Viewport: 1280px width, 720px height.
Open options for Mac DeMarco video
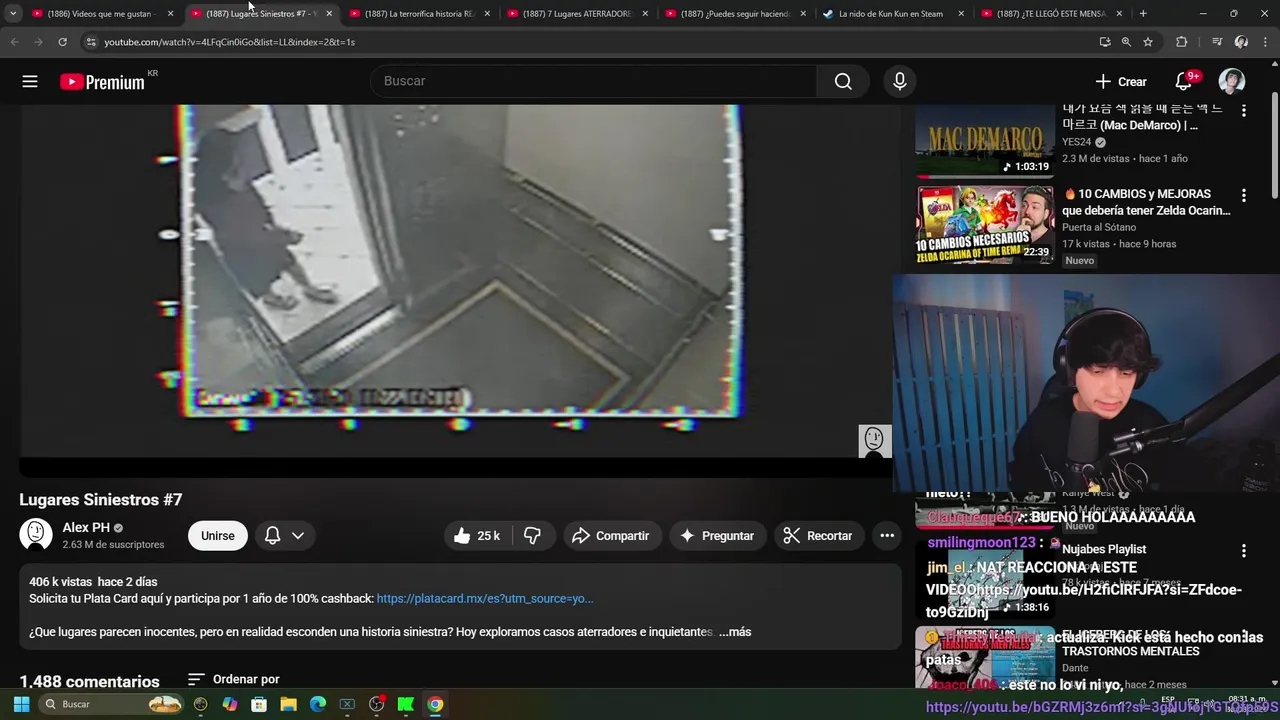pos(1243,111)
